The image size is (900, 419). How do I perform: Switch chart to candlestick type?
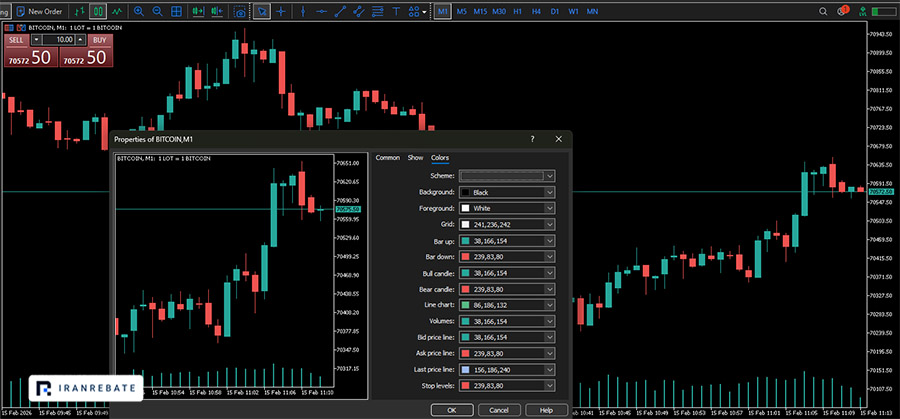[98, 11]
